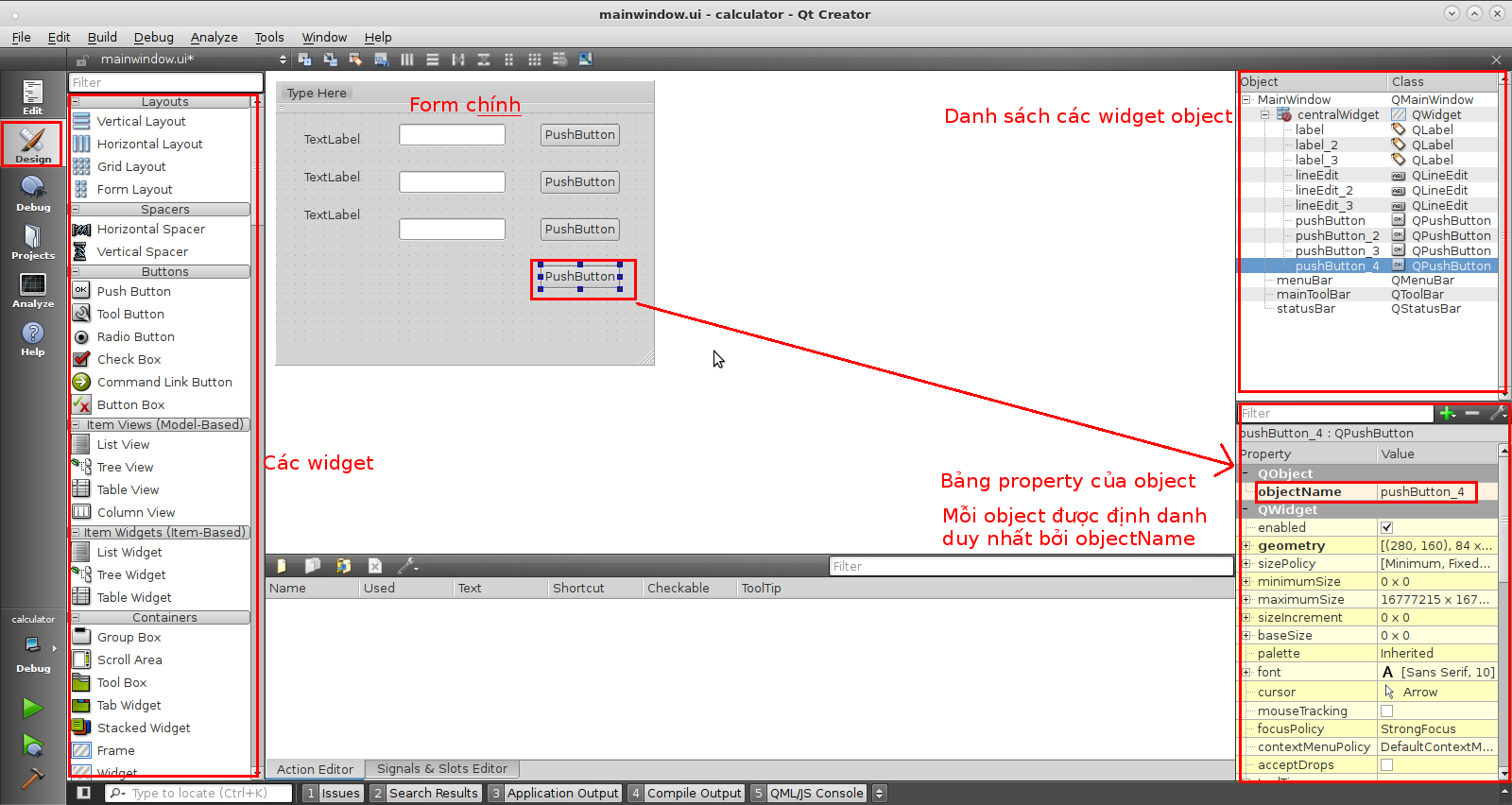Toggle the enabled property checkbox
Viewport: 1512px width, 805px height.
(x=1386, y=528)
